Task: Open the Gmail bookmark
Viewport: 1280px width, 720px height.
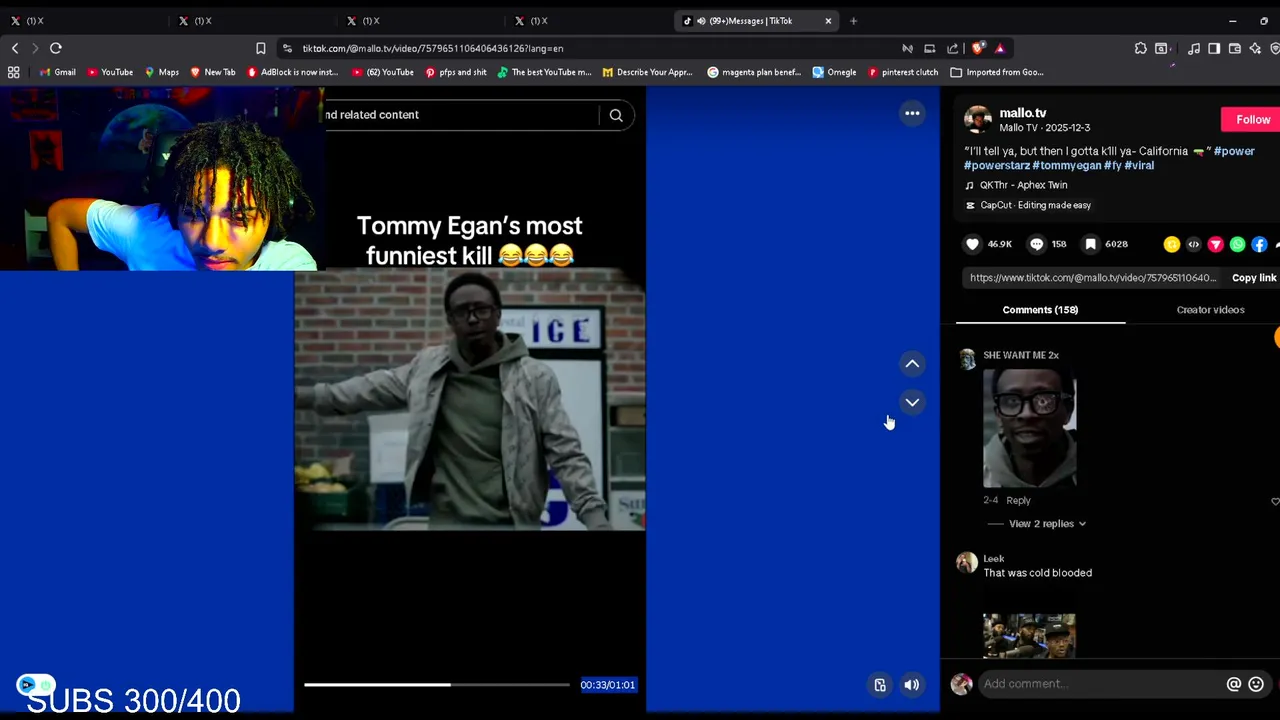Action: click(x=57, y=72)
